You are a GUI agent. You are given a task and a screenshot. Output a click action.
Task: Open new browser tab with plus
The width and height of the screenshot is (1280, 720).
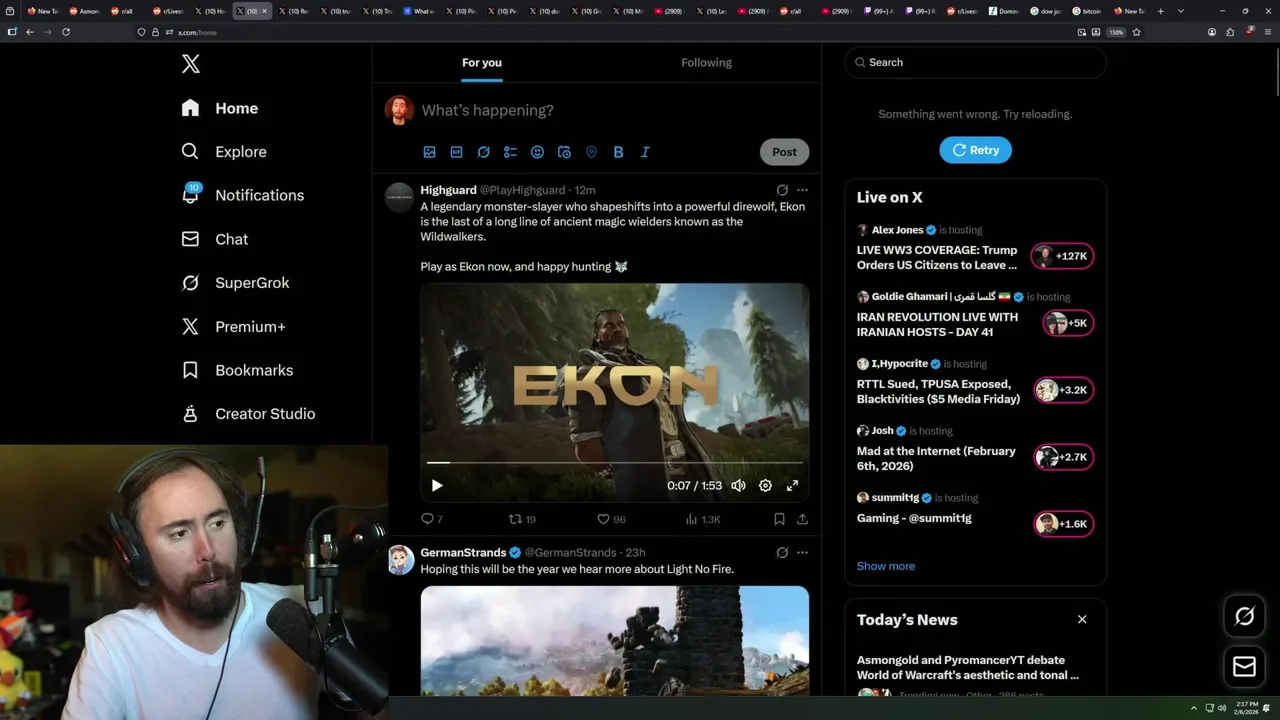1161,11
